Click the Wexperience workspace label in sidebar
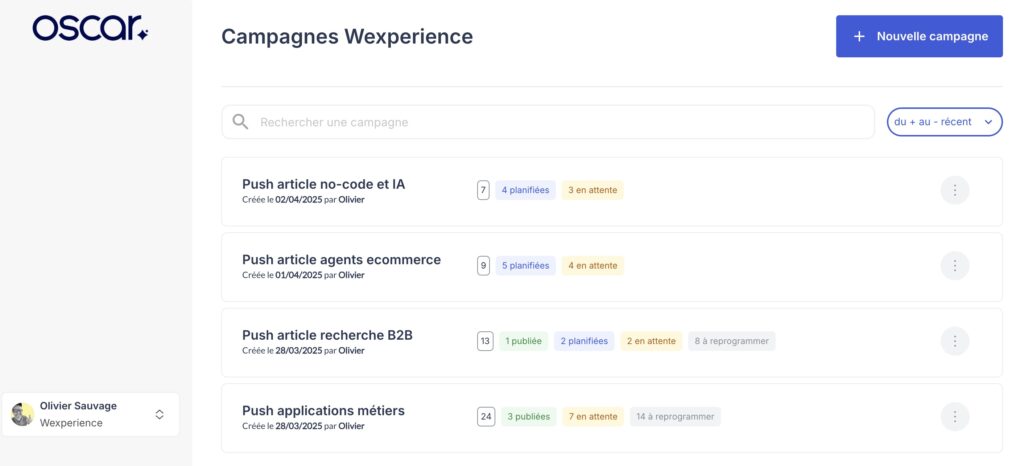 pos(71,423)
